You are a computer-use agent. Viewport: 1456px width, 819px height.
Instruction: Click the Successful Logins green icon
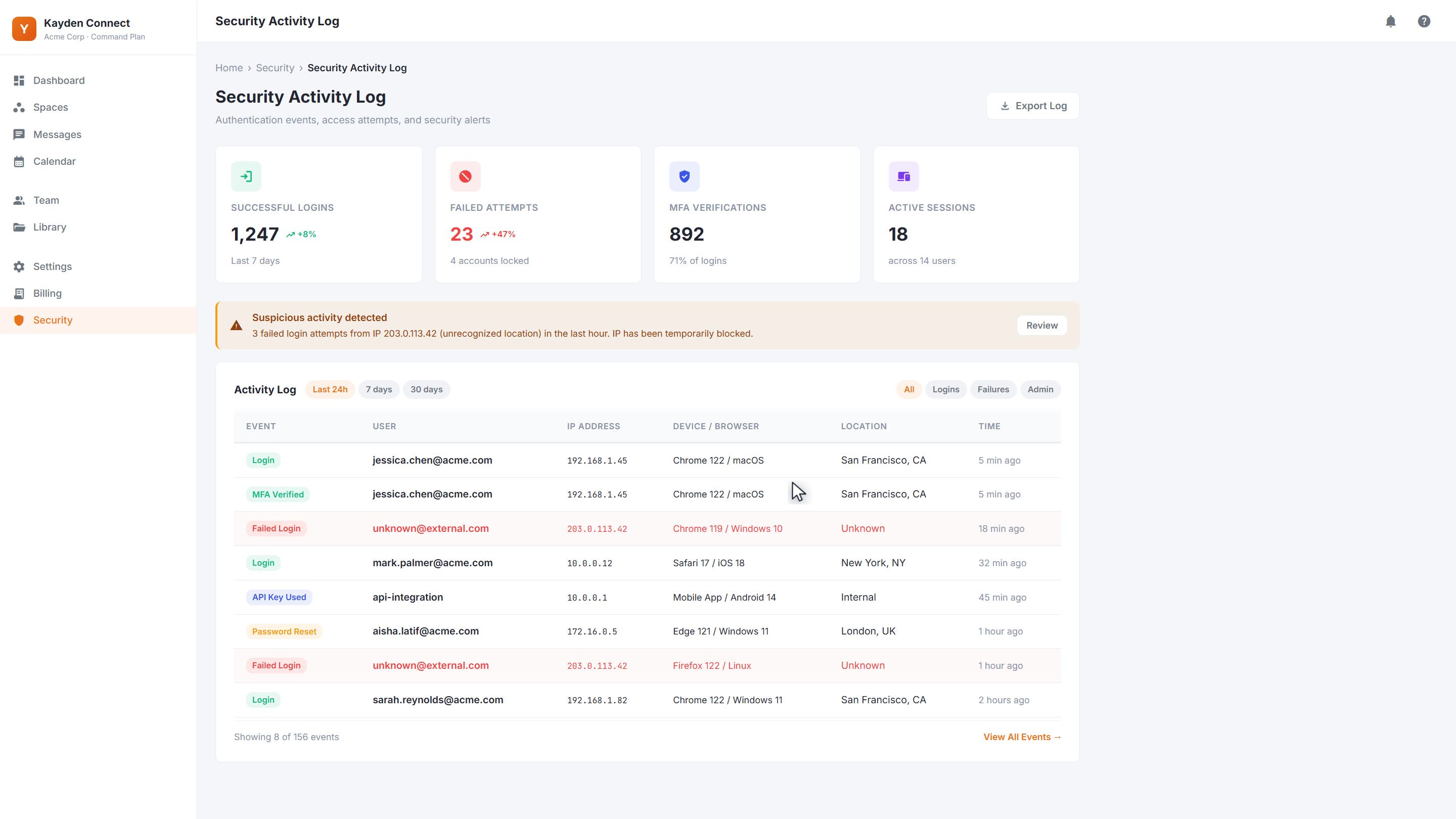(x=246, y=176)
